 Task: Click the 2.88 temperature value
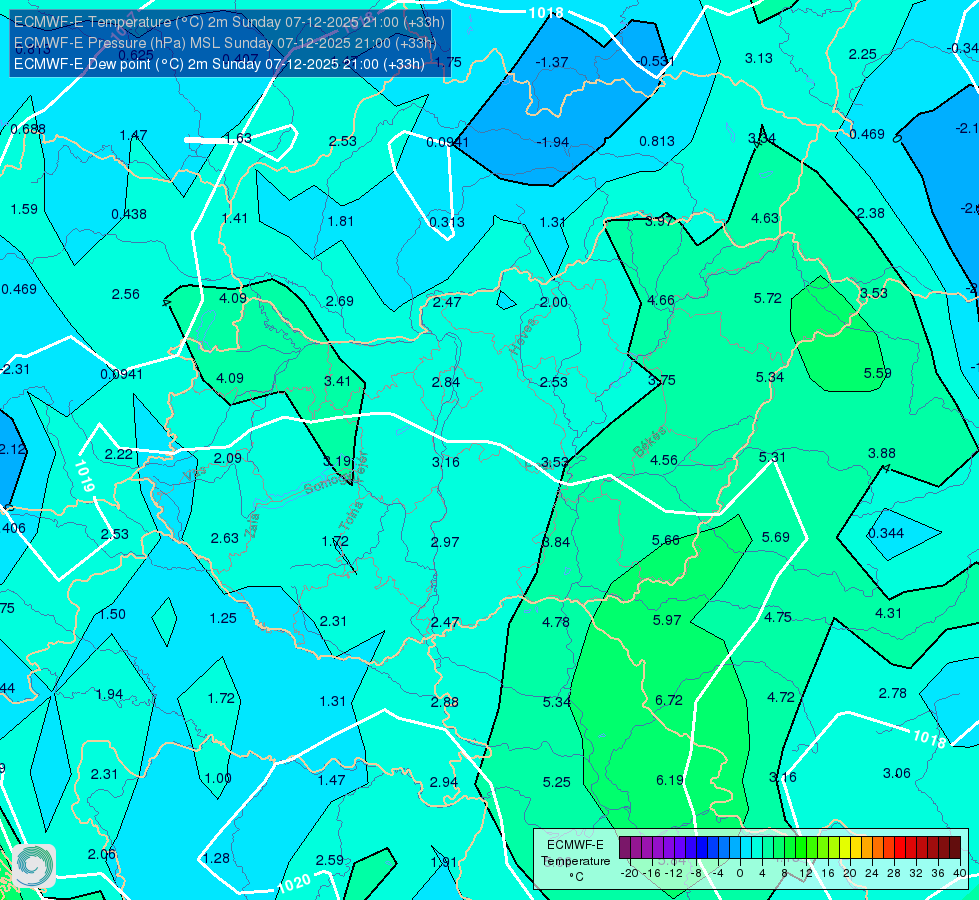445,702
